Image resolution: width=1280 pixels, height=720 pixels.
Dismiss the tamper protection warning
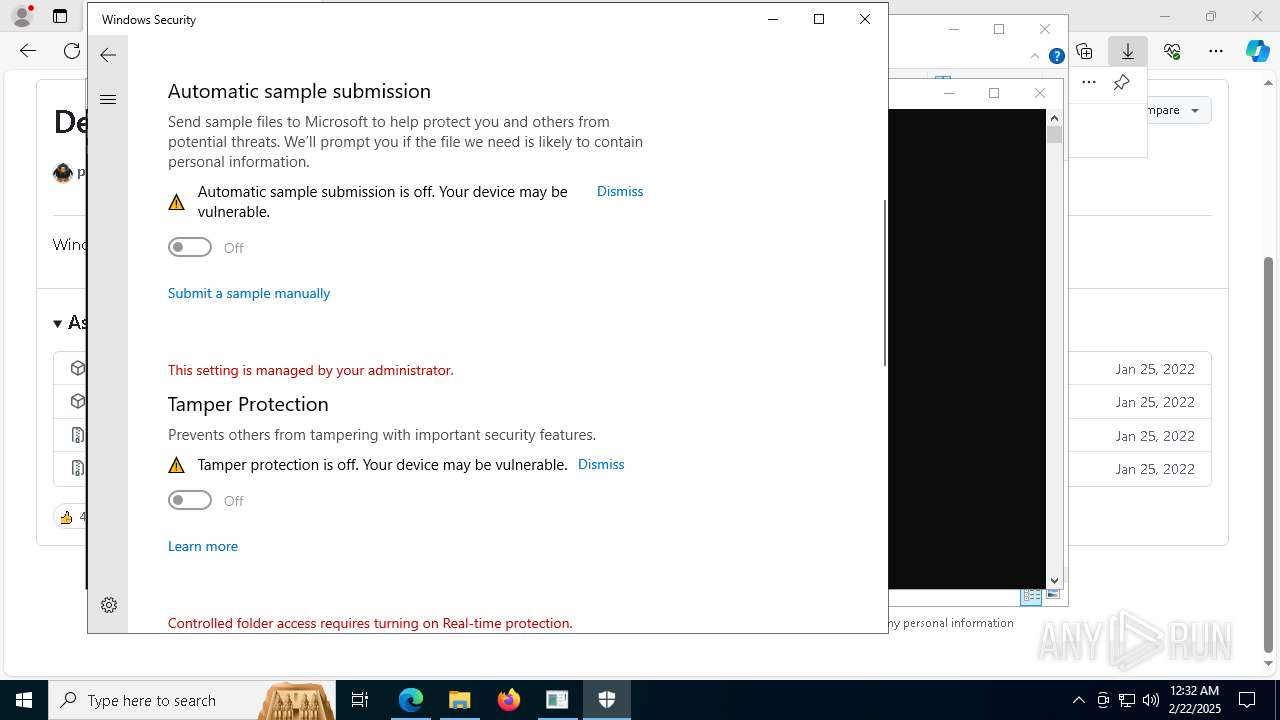click(x=601, y=464)
